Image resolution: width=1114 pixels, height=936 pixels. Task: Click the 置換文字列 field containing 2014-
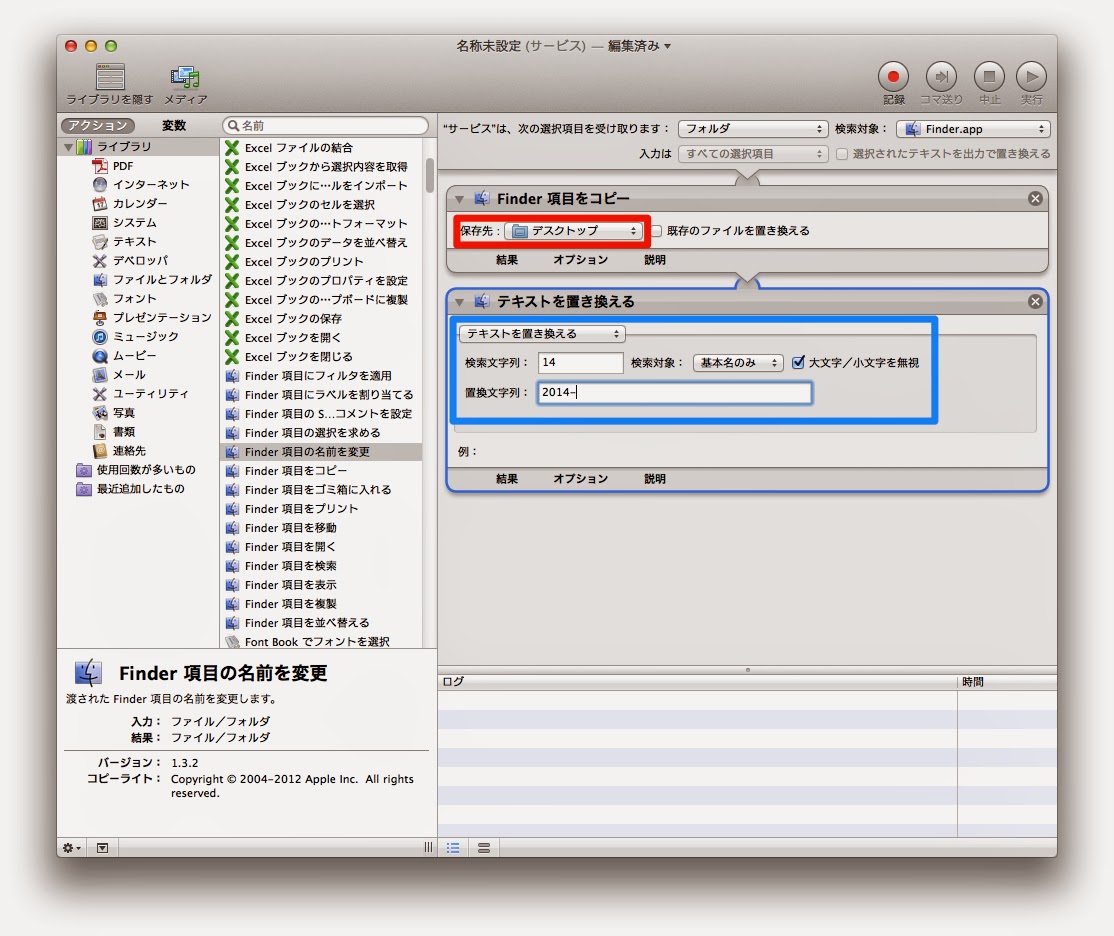point(674,392)
